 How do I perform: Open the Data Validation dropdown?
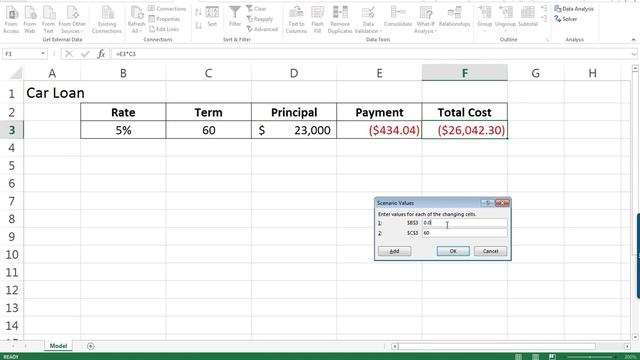pos(368,20)
